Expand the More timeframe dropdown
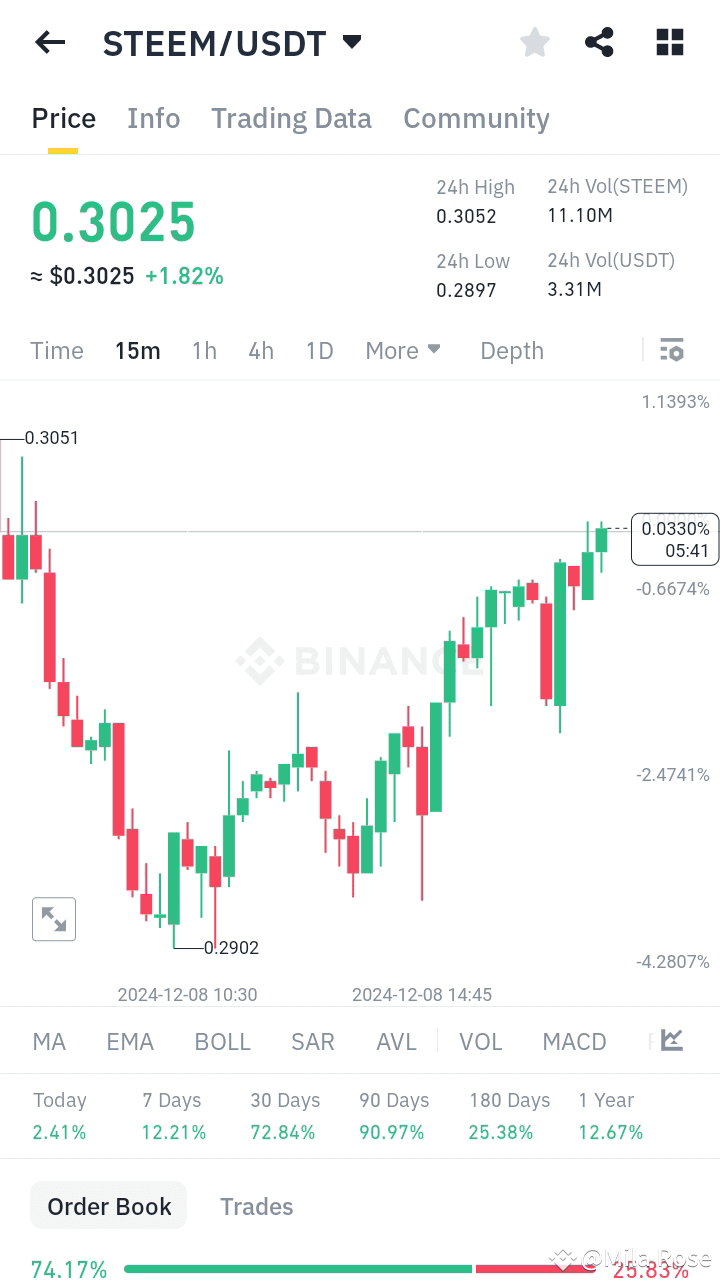This screenshot has width=720, height=1281. 403,350
